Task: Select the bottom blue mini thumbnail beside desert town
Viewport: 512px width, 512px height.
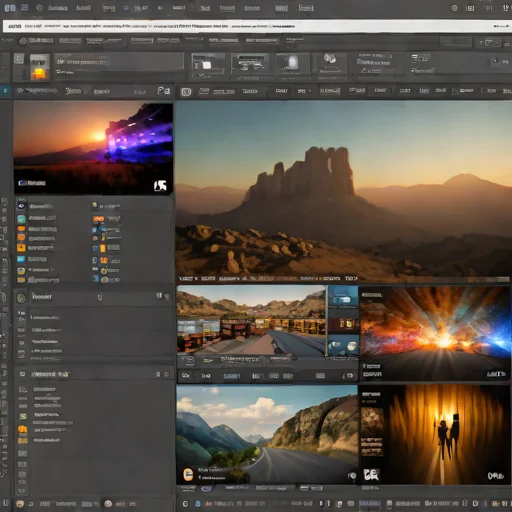Action: pos(343,346)
